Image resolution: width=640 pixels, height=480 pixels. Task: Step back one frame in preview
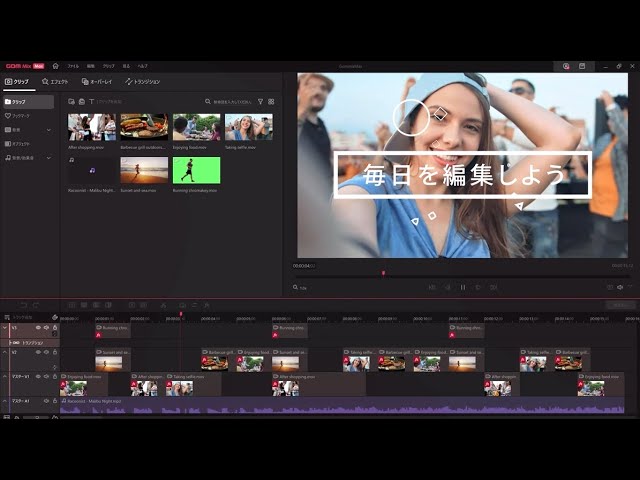click(x=447, y=287)
